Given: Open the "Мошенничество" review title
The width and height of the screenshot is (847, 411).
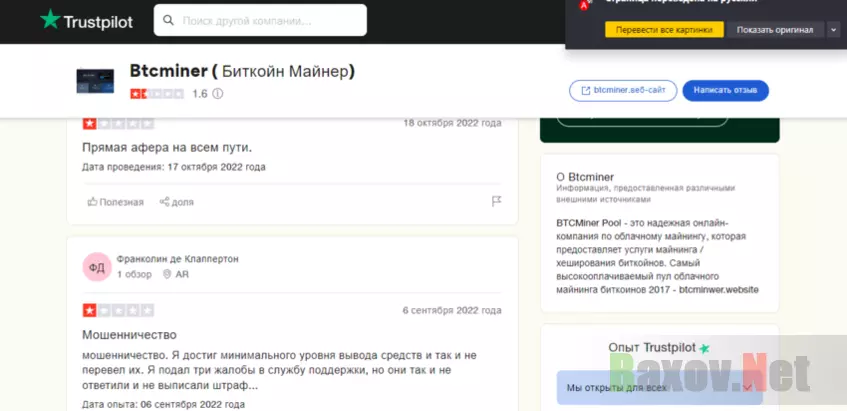Looking at the screenshot, I should (x=129, y=335).
